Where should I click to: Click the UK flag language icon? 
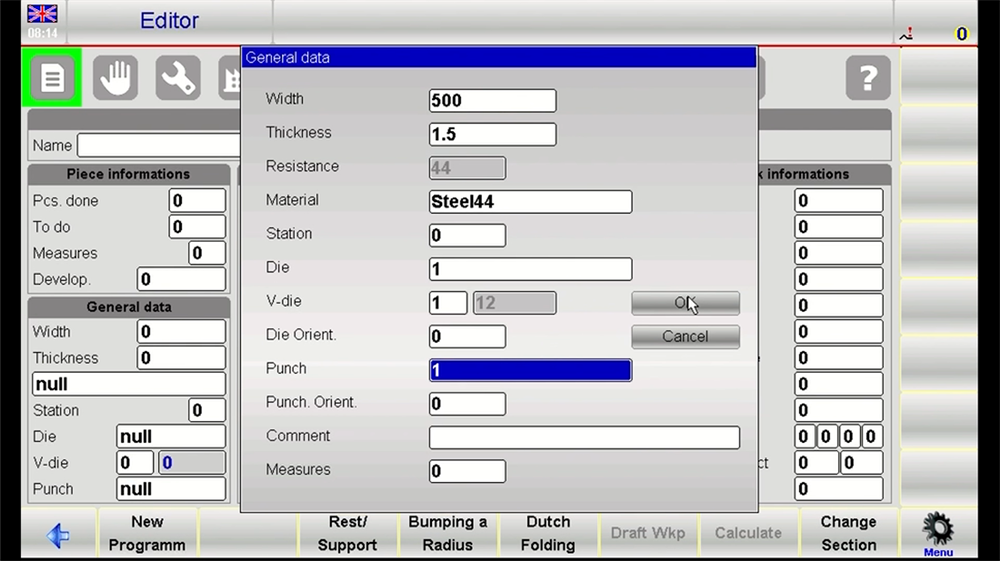coord(42,14)
